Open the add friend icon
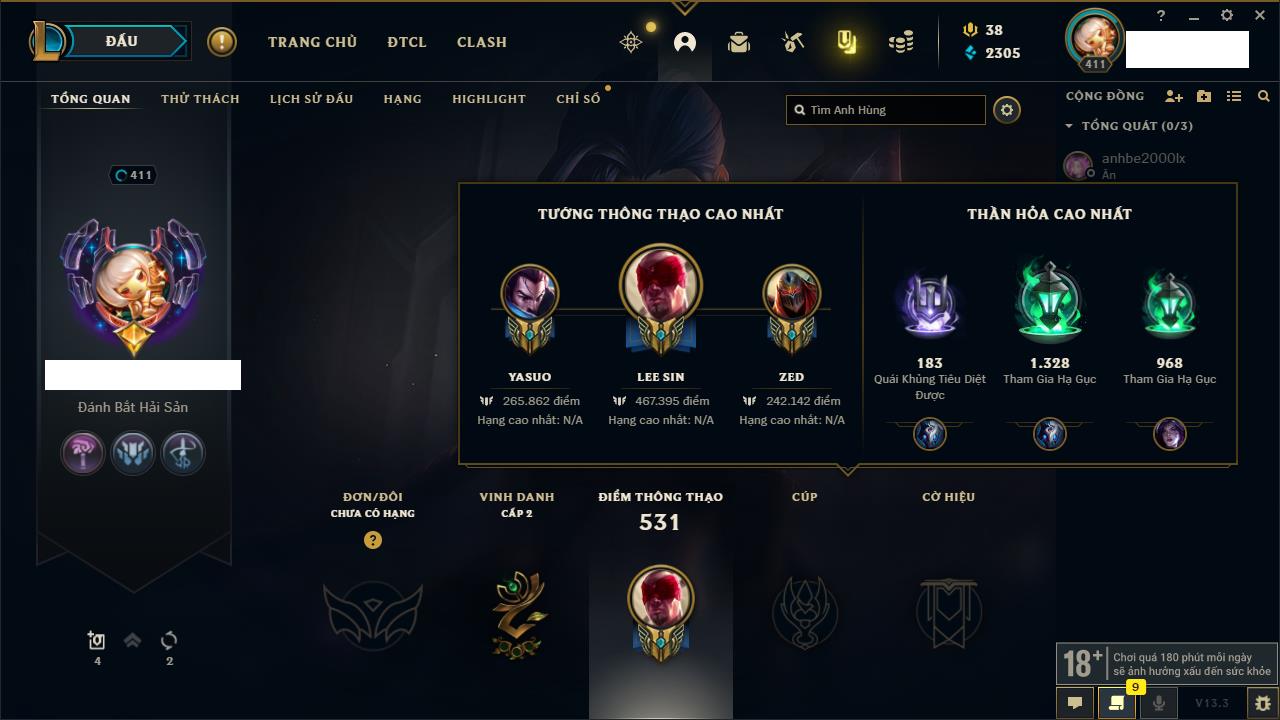Image resolution: width=1280 pixels, height=720 pixels. [1174, 96]
